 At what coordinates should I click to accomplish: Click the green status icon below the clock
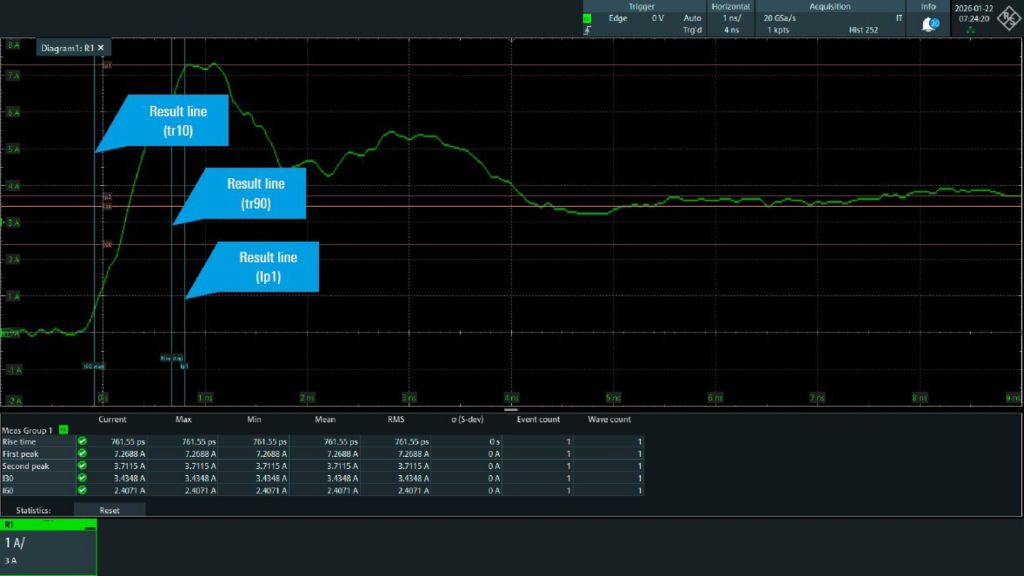(x=970, y=30)
